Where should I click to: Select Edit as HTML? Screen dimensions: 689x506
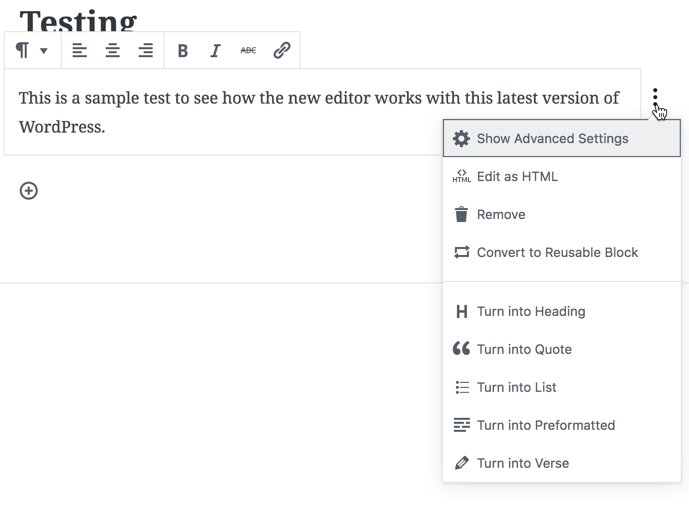point(562,176)
